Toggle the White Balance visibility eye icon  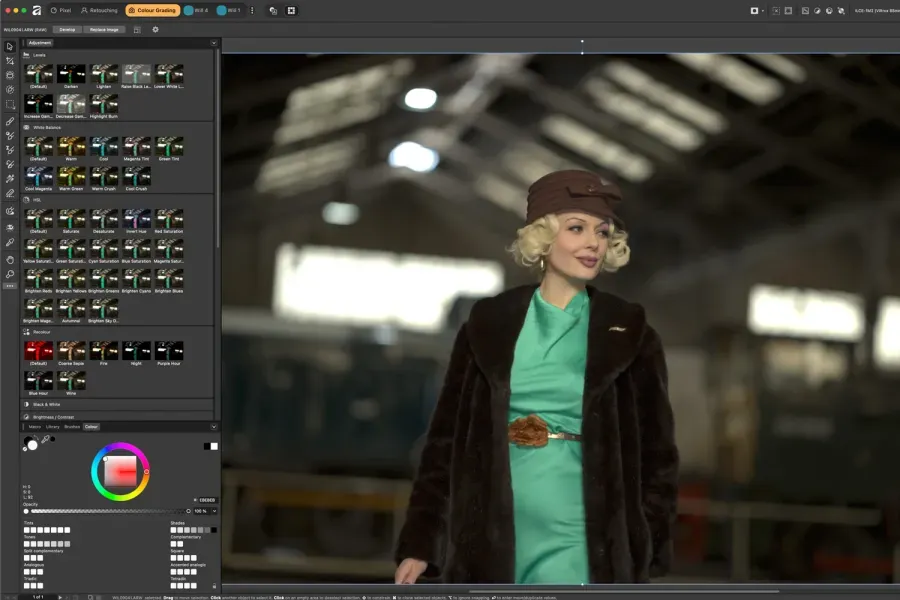[26, 128]
